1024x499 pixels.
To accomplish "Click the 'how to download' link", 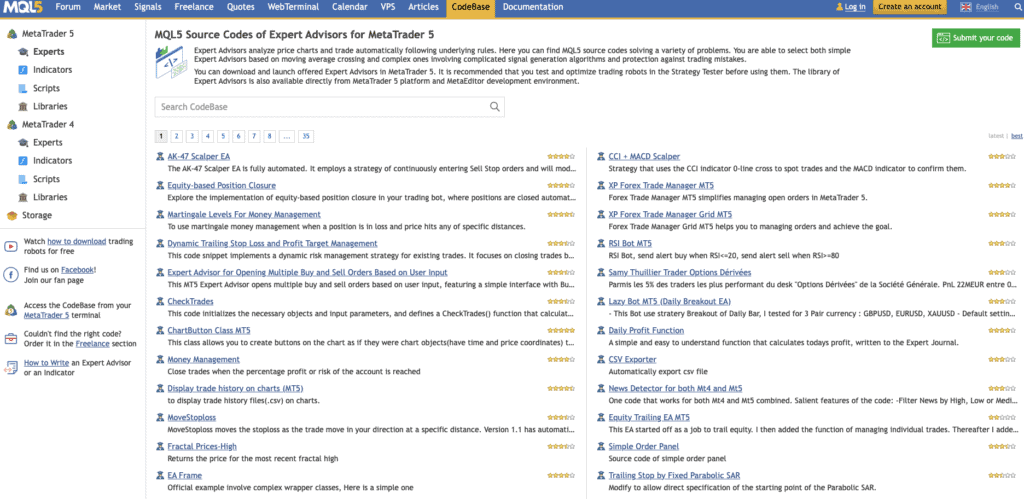I will click(x=76, y=241).
